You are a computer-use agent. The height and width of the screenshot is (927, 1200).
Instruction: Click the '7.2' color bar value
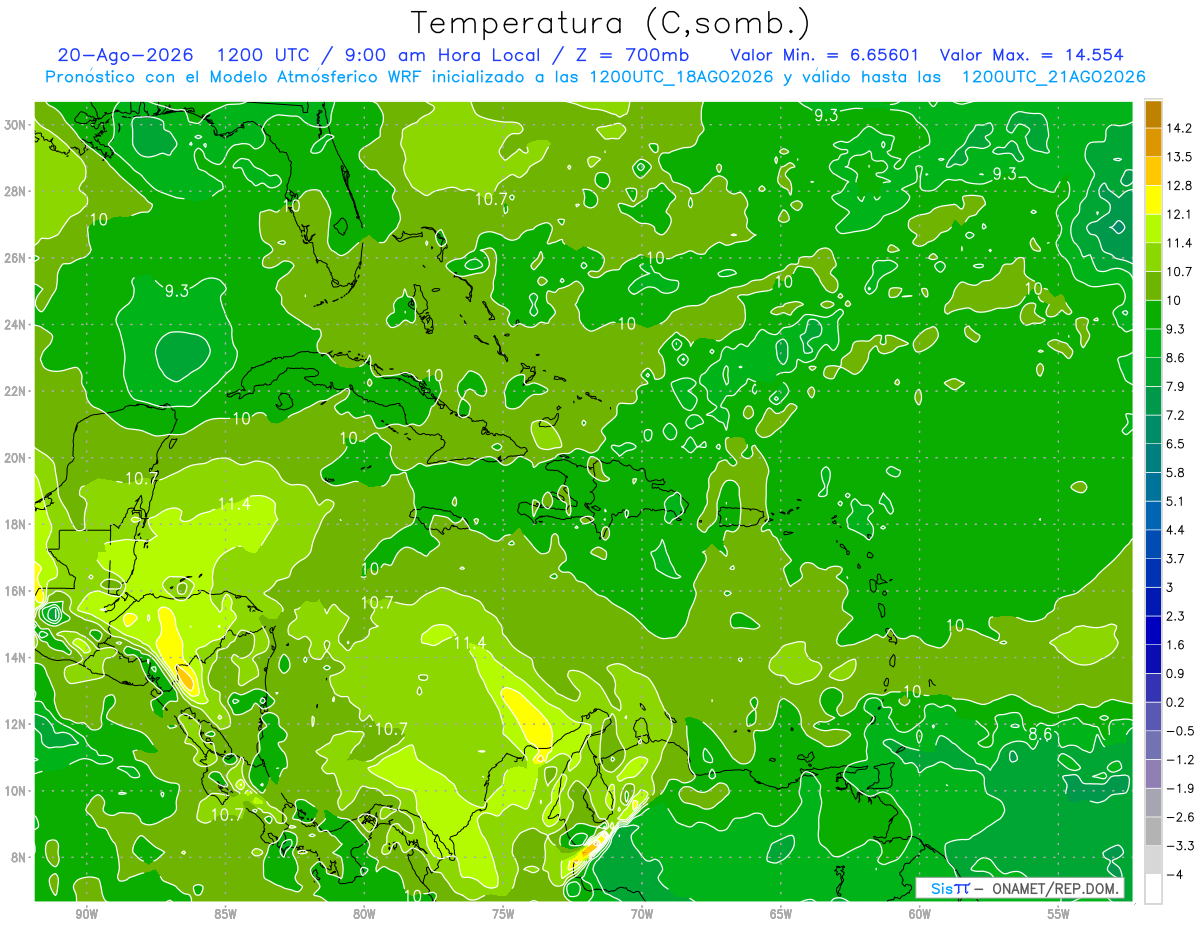tap(1175, 415)
